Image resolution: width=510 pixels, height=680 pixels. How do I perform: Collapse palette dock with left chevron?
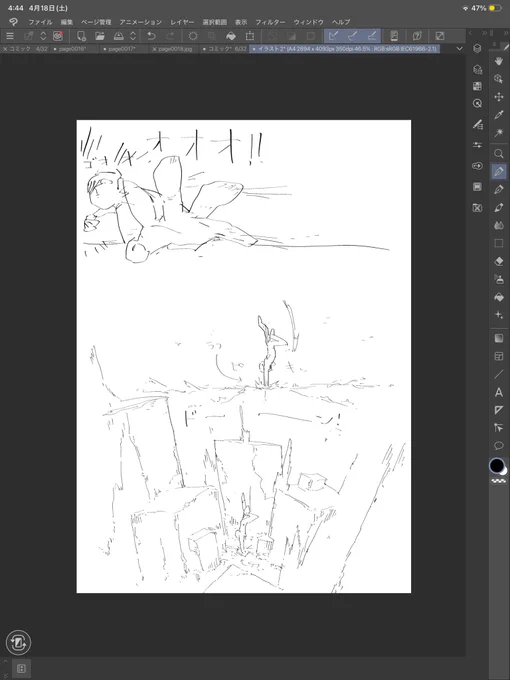[x=470, y=33]
